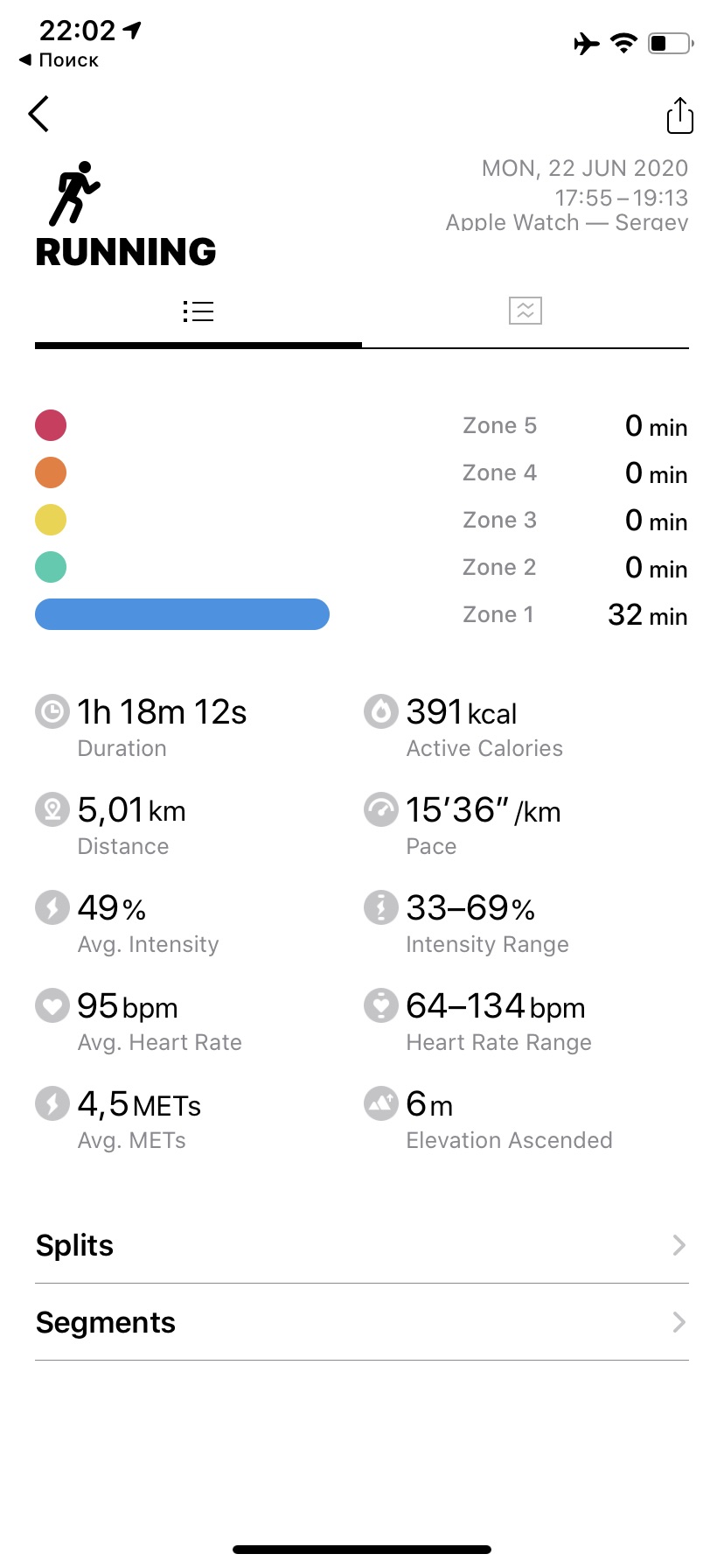Open the Splits section

point(75,1245)
